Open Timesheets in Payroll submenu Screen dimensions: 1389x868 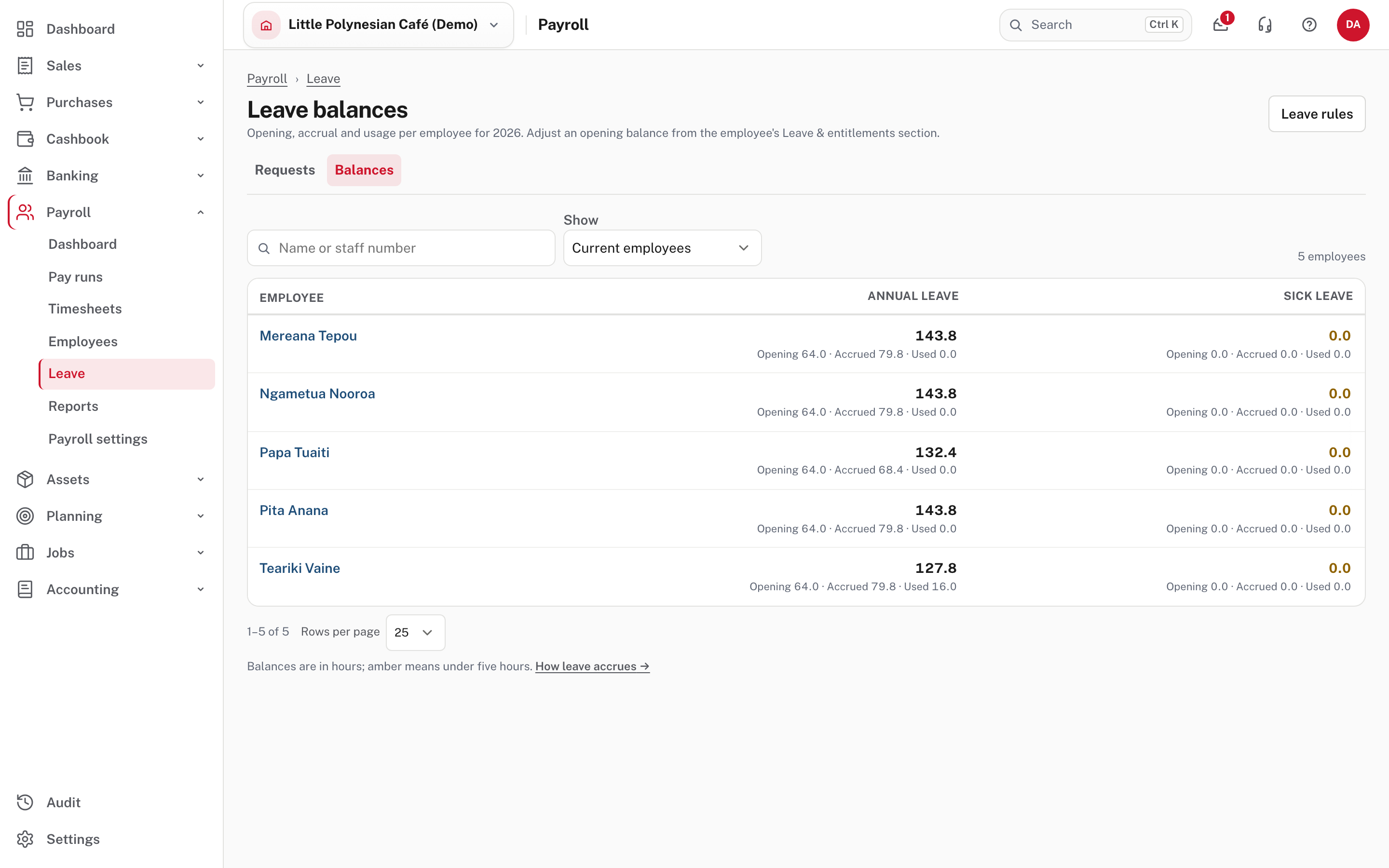(85, 309)
